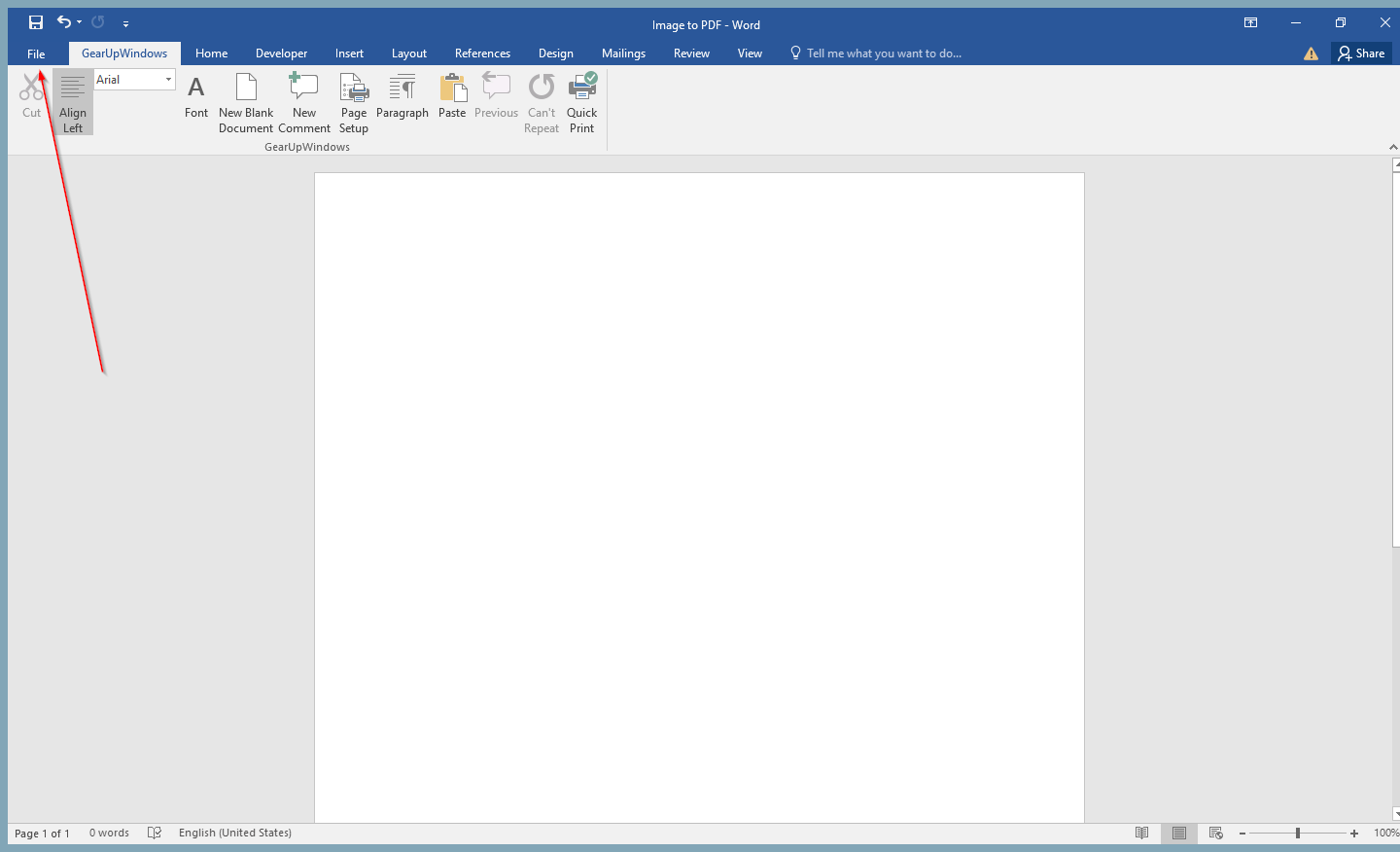Toggle Align Left formatting

(73, 102)
